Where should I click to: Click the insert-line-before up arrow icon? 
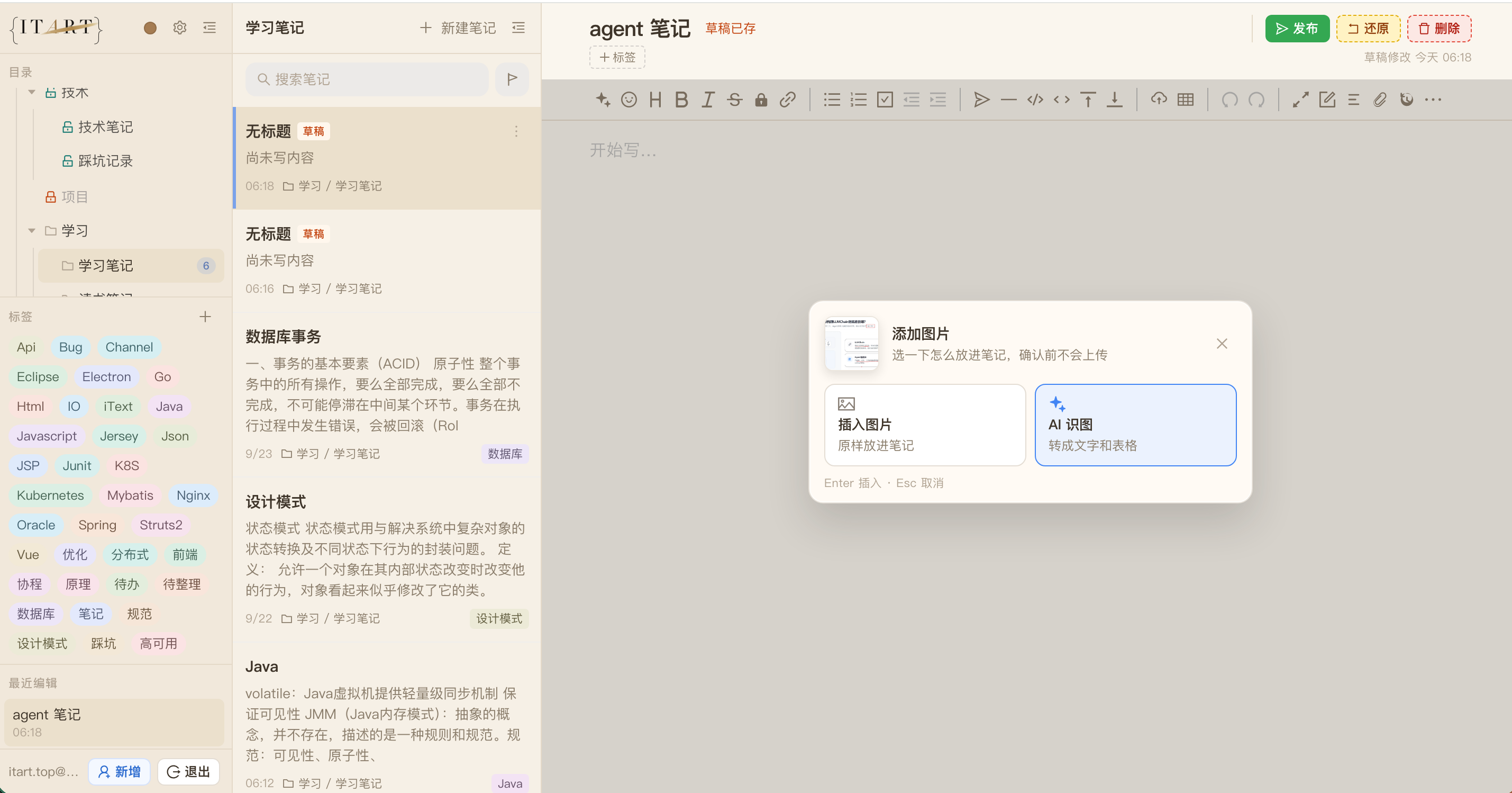[x=1088, y=100]
